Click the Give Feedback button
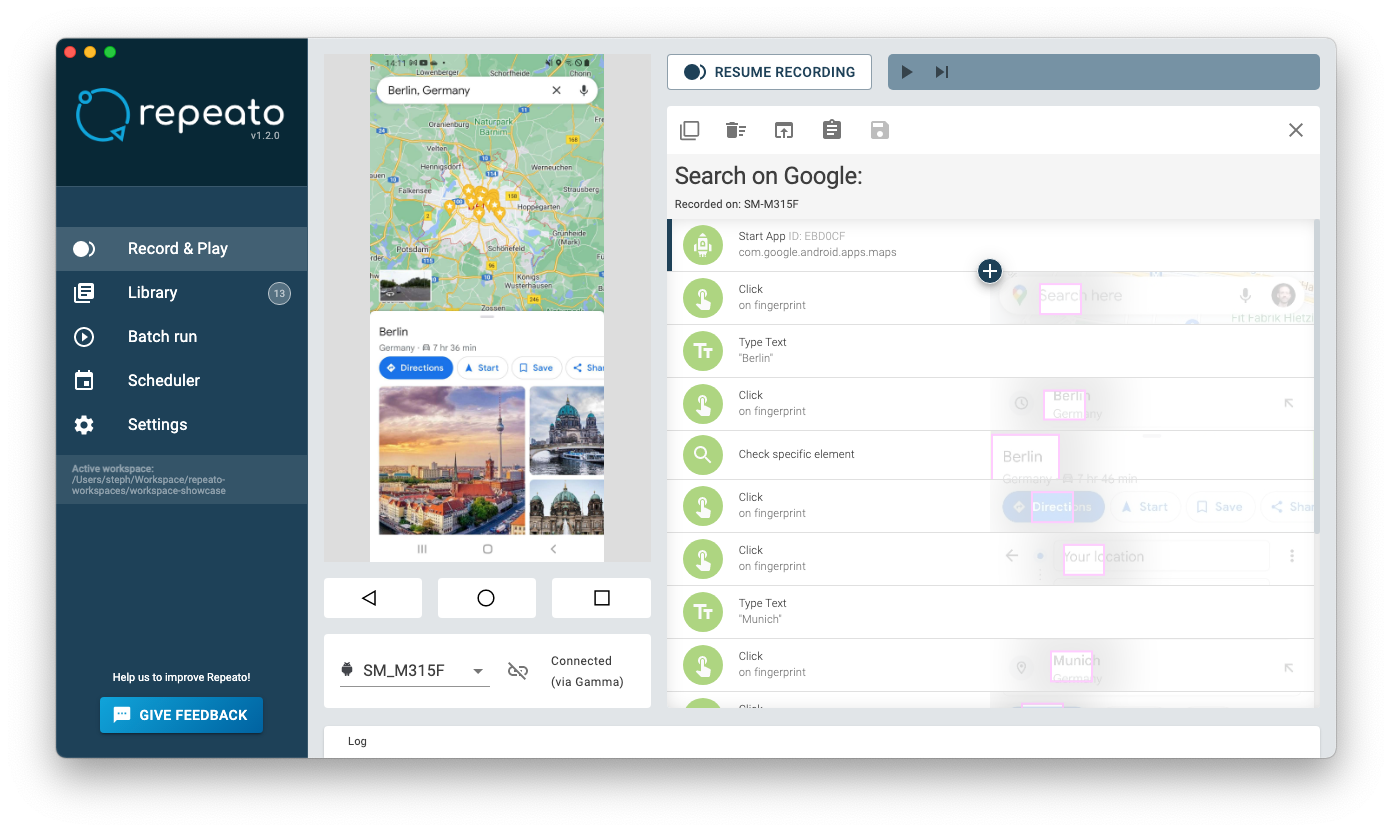The height and width of the screenshot is (832, 1392). pyautogui.click(x=181, y=715)
